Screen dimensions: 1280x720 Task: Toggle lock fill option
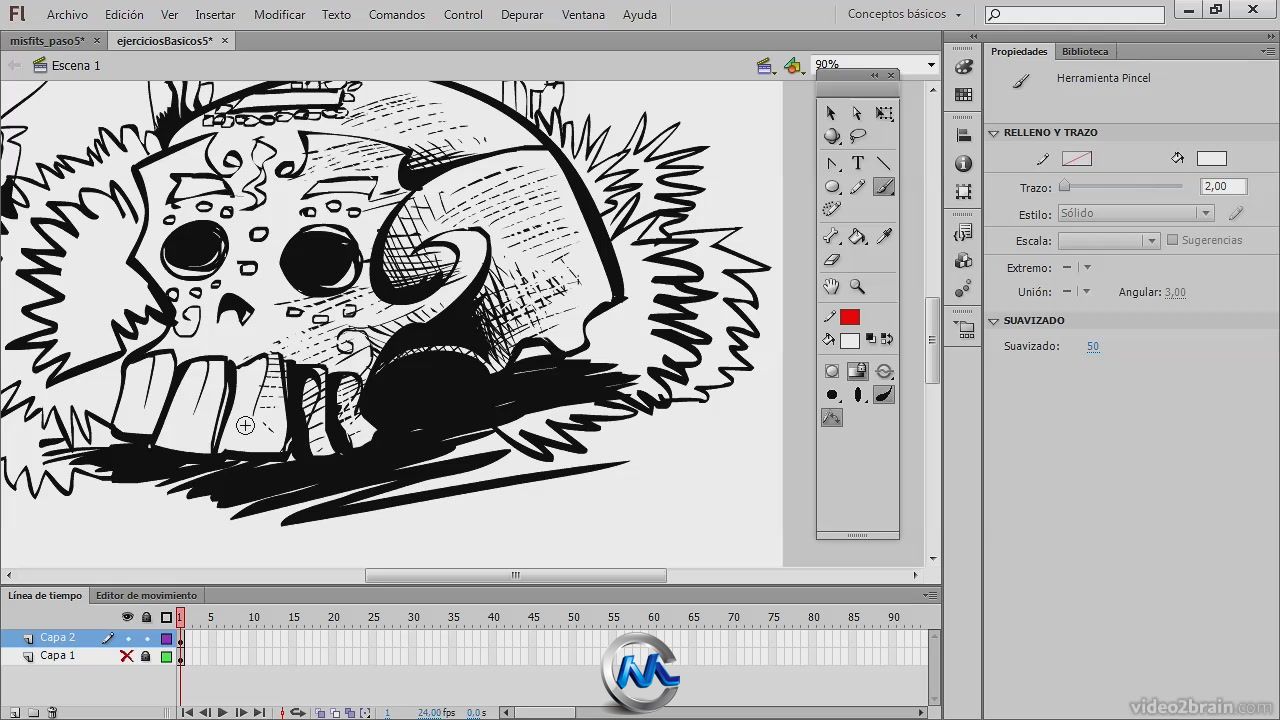coord(858,371)
